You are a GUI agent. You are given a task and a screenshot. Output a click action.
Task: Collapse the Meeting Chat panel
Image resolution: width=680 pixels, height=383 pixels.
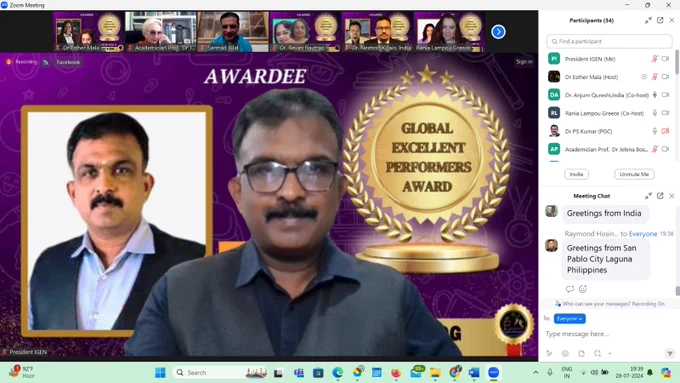tap(648, 196)
